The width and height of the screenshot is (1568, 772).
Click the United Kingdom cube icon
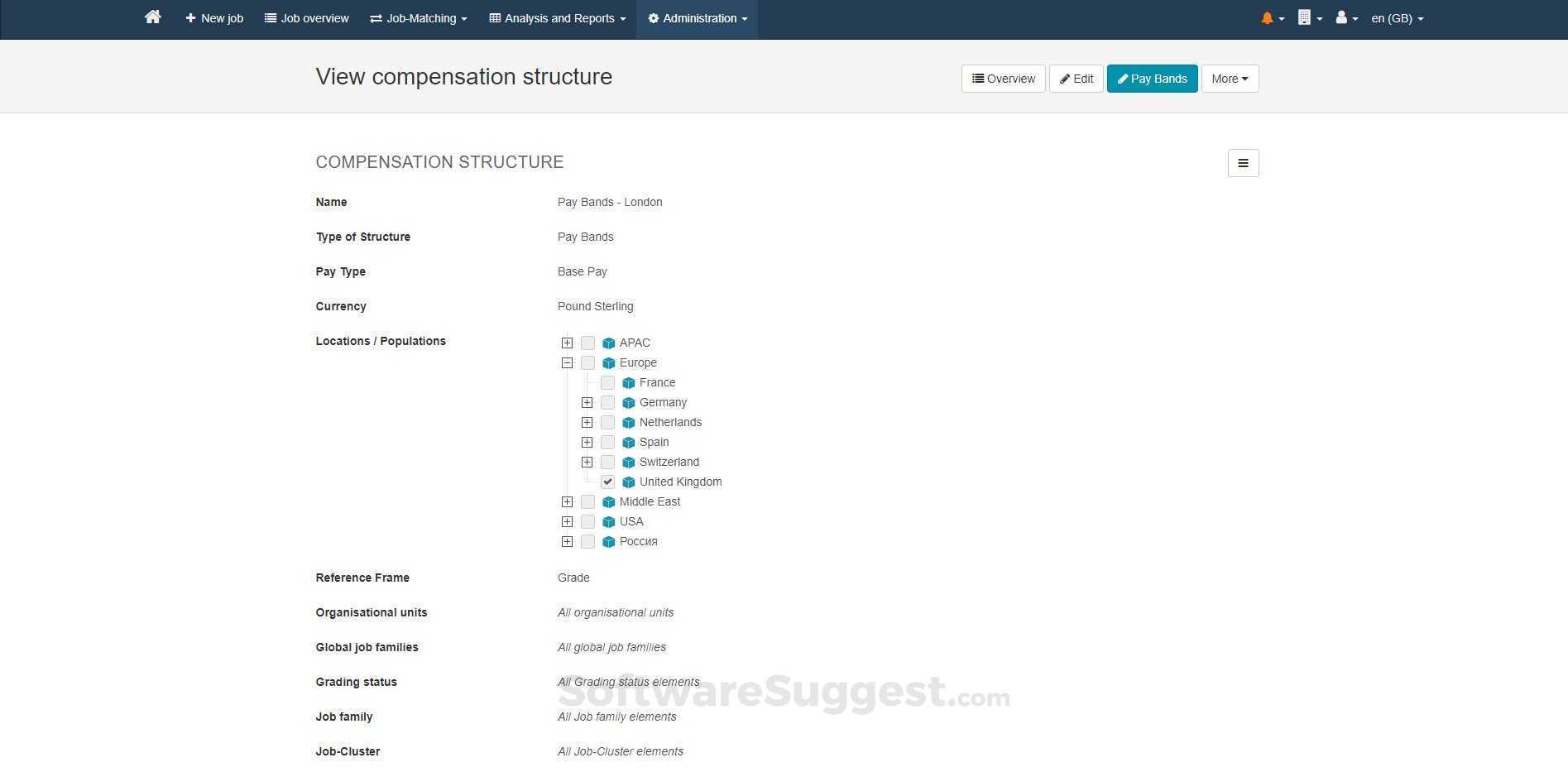628,482
